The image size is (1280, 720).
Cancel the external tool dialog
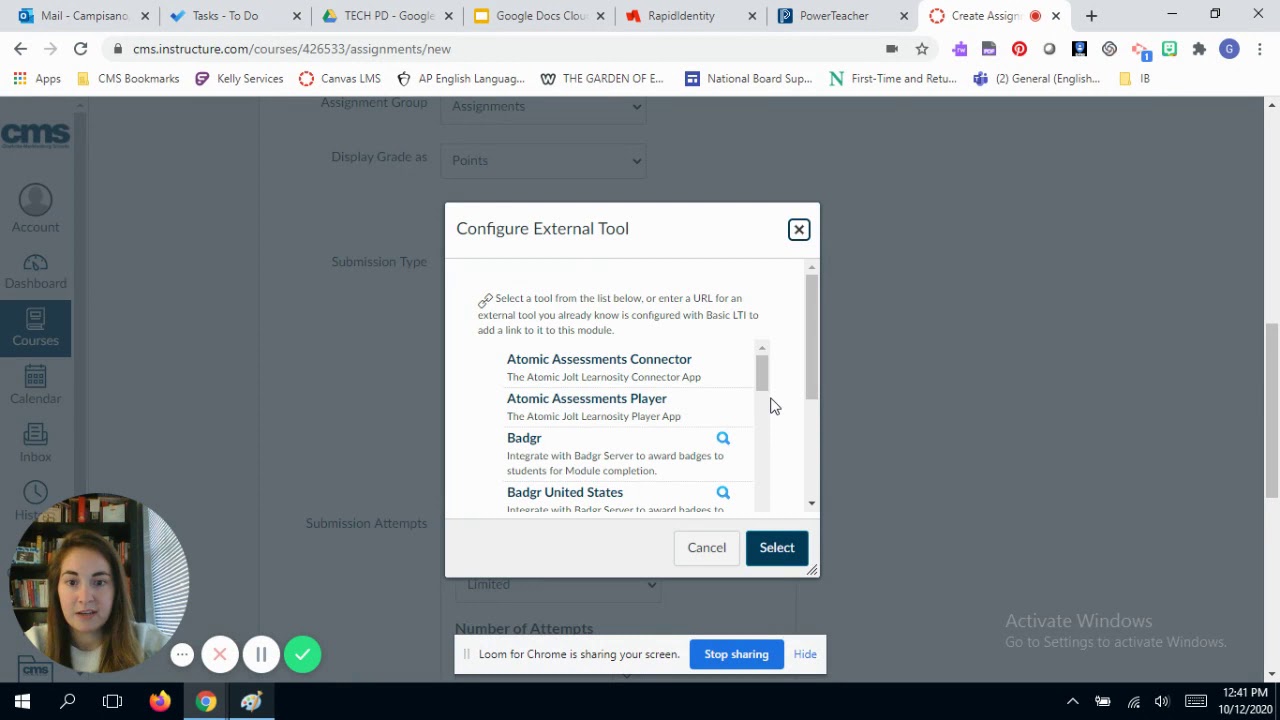[x=707, y=548]
